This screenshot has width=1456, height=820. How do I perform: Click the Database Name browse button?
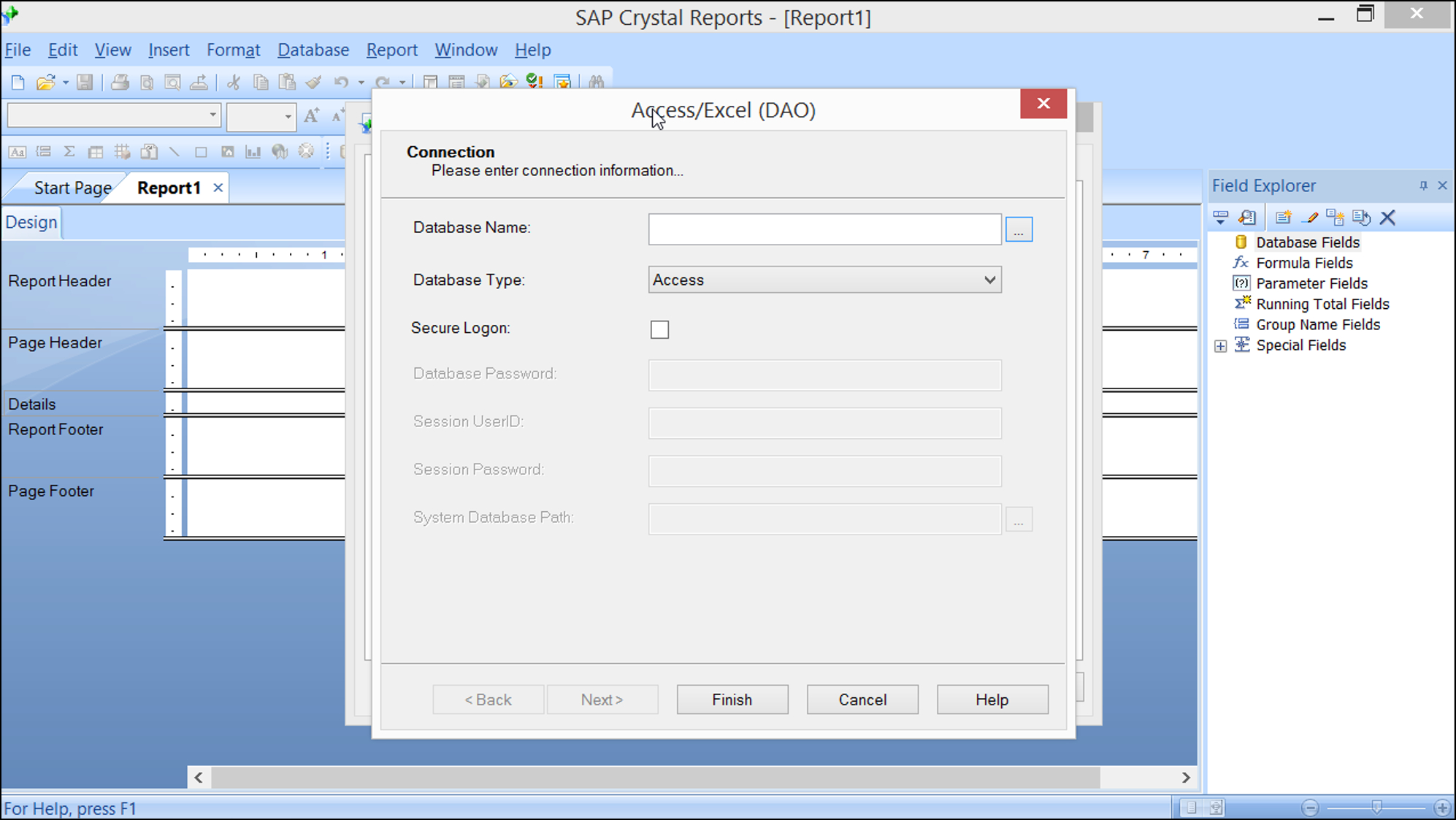click(1019, 230)
